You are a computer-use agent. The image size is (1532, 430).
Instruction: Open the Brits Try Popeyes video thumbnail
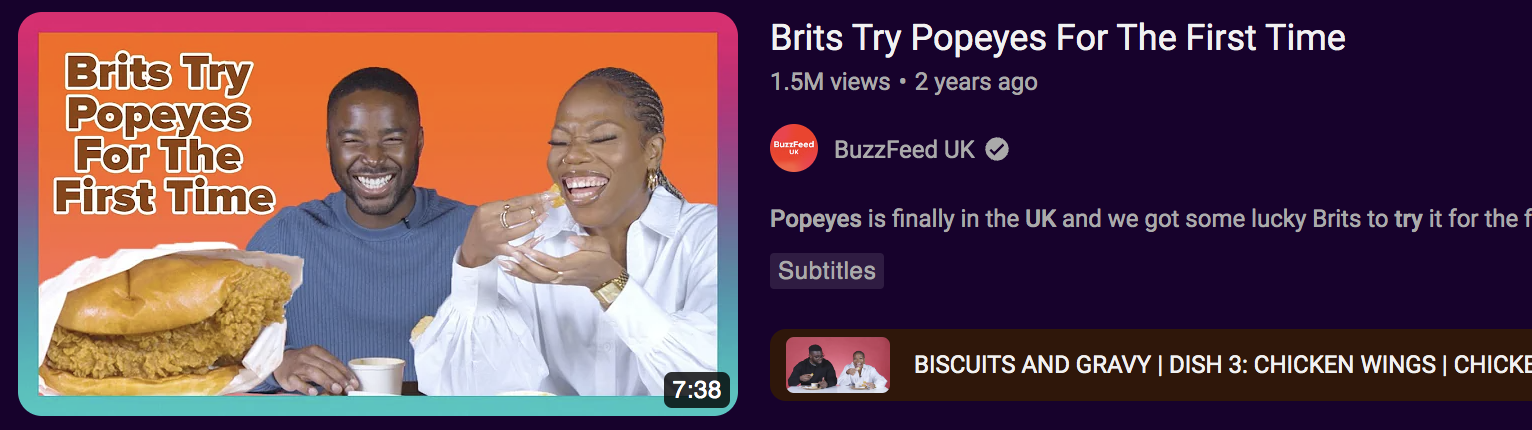point(378,214)
